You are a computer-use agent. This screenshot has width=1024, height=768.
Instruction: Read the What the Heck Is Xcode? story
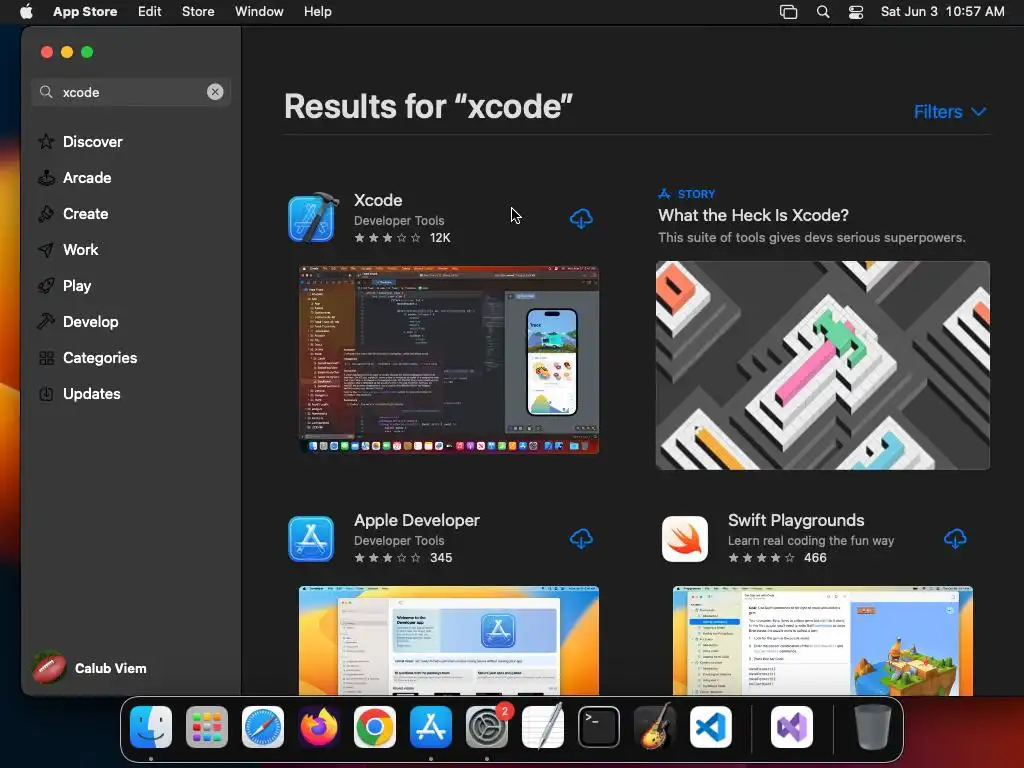(753, 215)
